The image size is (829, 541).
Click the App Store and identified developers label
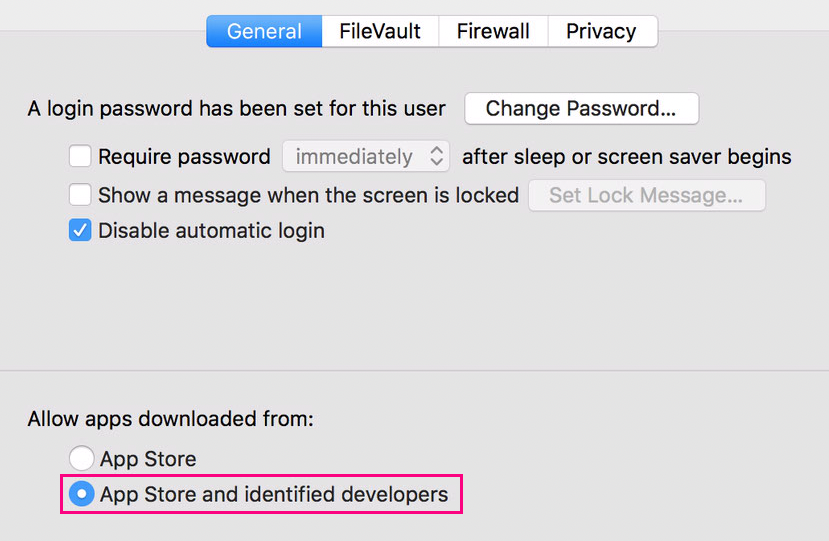click(x=274, y=494)
